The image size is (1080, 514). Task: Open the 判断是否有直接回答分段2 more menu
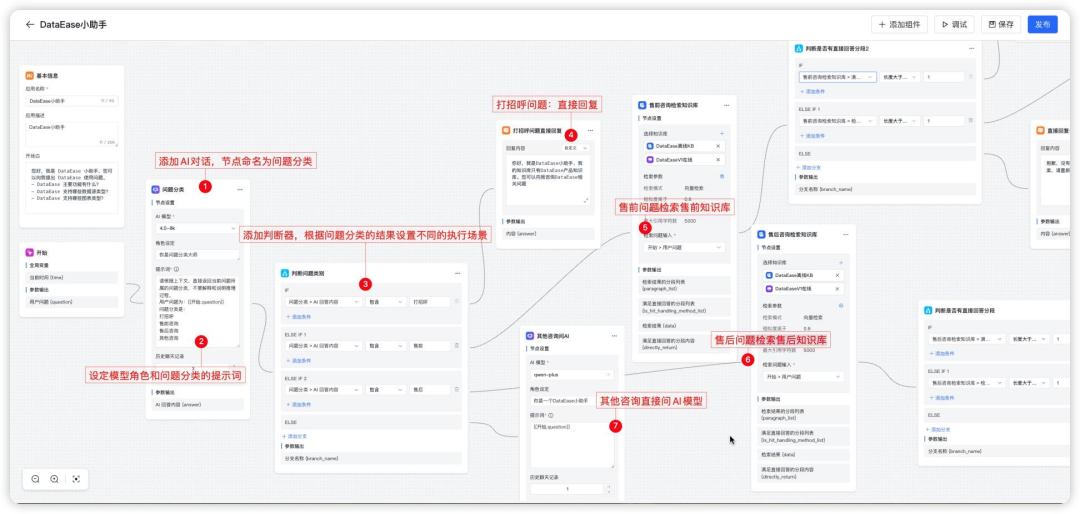coord(971,49)
